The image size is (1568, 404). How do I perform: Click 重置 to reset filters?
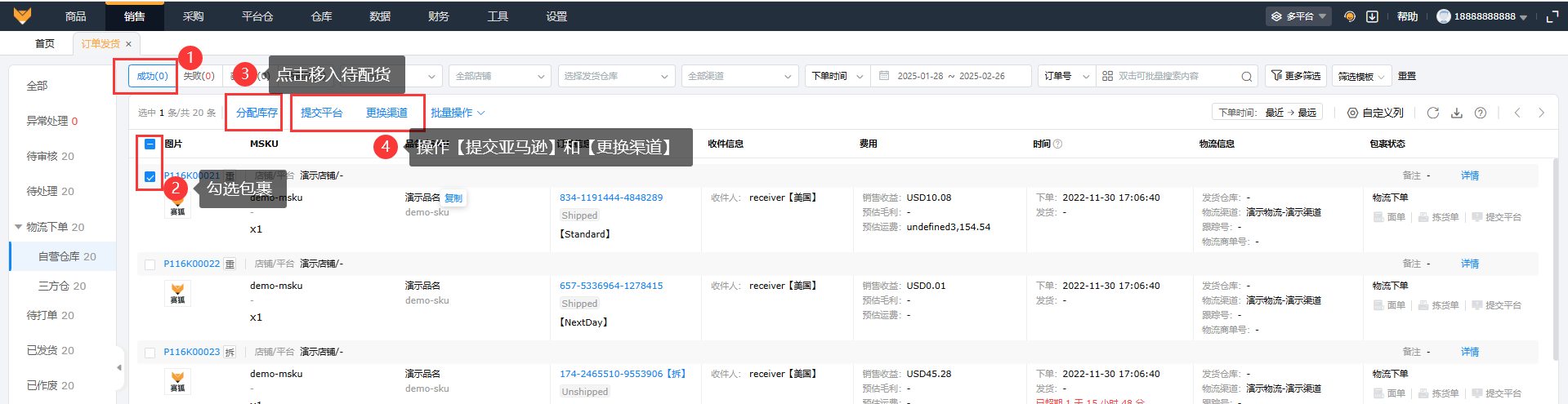pyautogui.click(x=1407, y=76)
